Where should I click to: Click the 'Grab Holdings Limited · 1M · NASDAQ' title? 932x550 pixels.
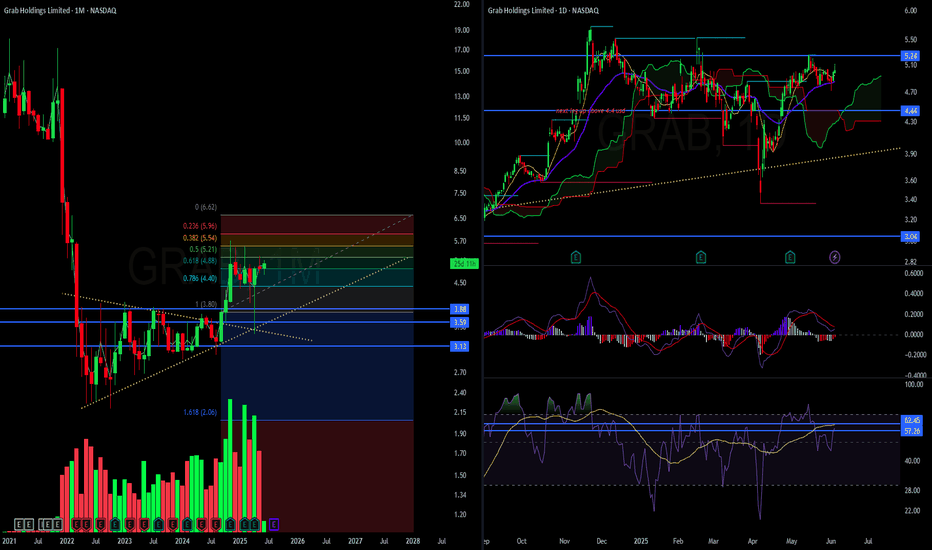click(x=60, y=11)
